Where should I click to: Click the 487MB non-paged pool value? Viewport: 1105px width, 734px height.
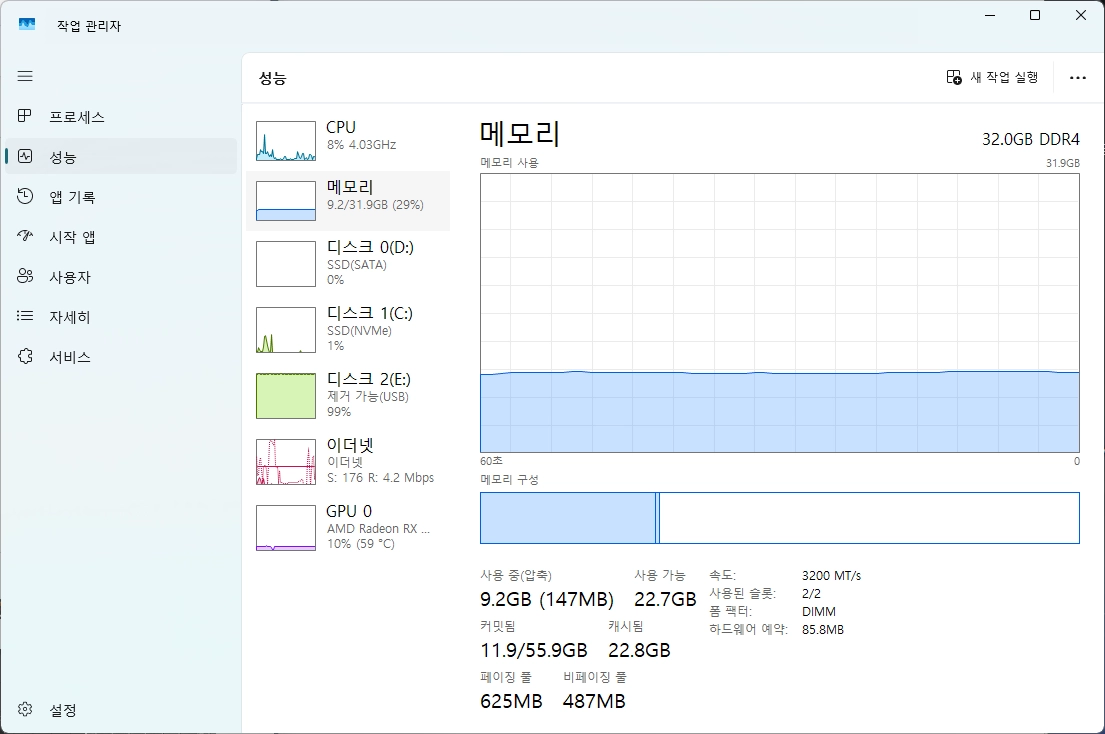pyautogui.click(x=594, y=701)
